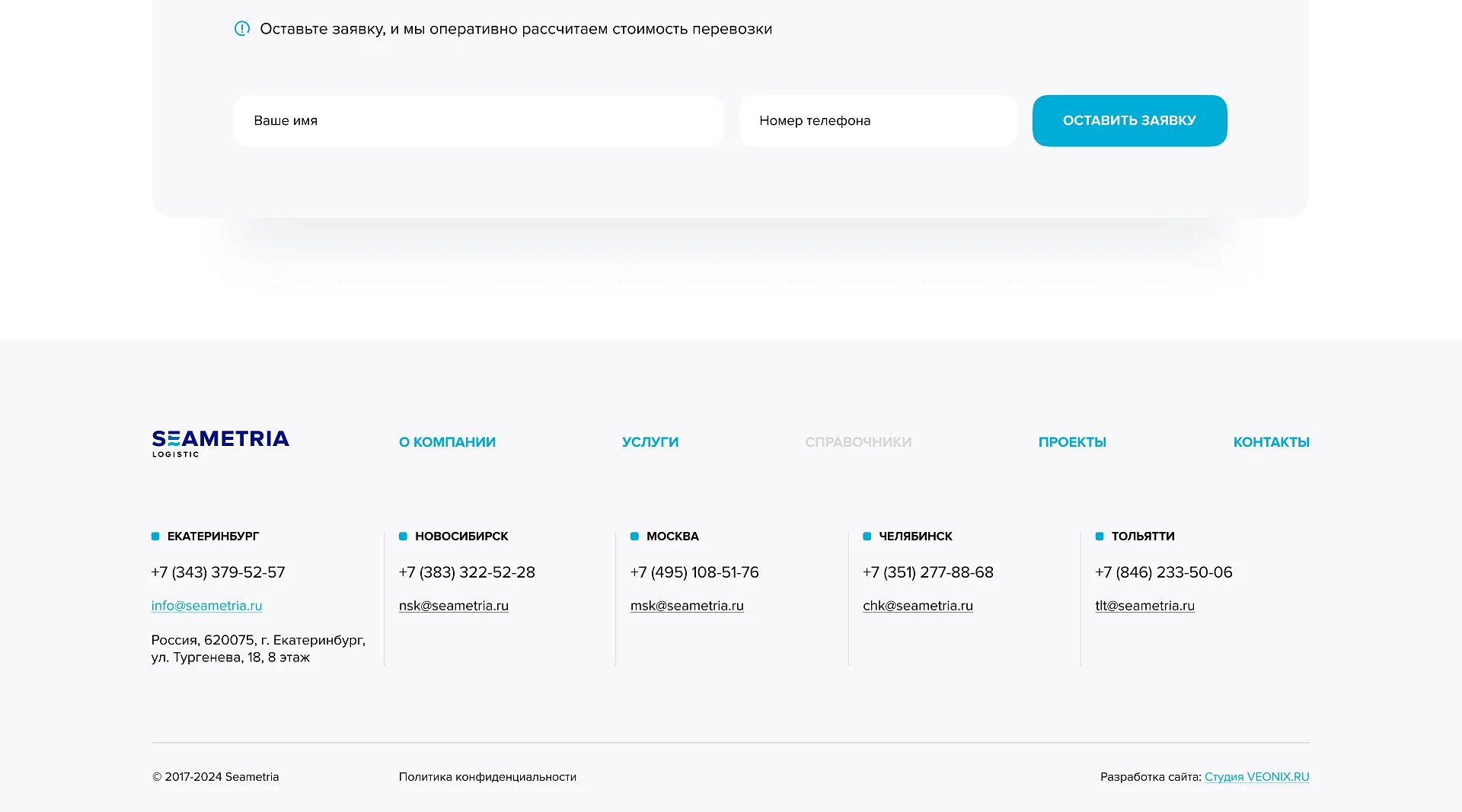Select the Тольятти city heading
Viewport: 1462px width, 812px height.
click(1143, 537)
